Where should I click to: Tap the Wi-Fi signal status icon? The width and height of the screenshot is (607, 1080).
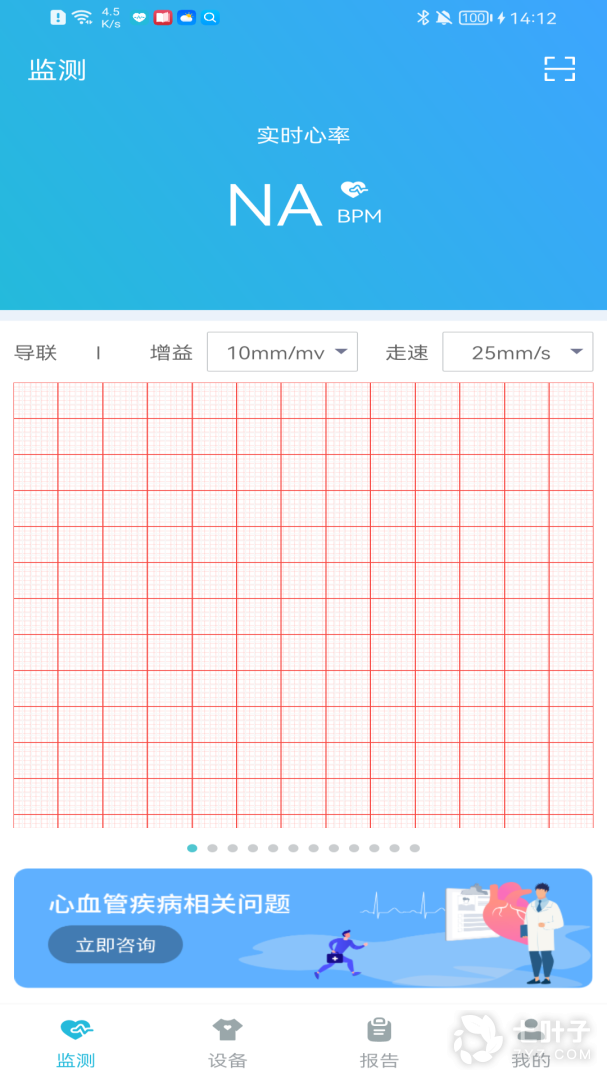click(82, 18)
